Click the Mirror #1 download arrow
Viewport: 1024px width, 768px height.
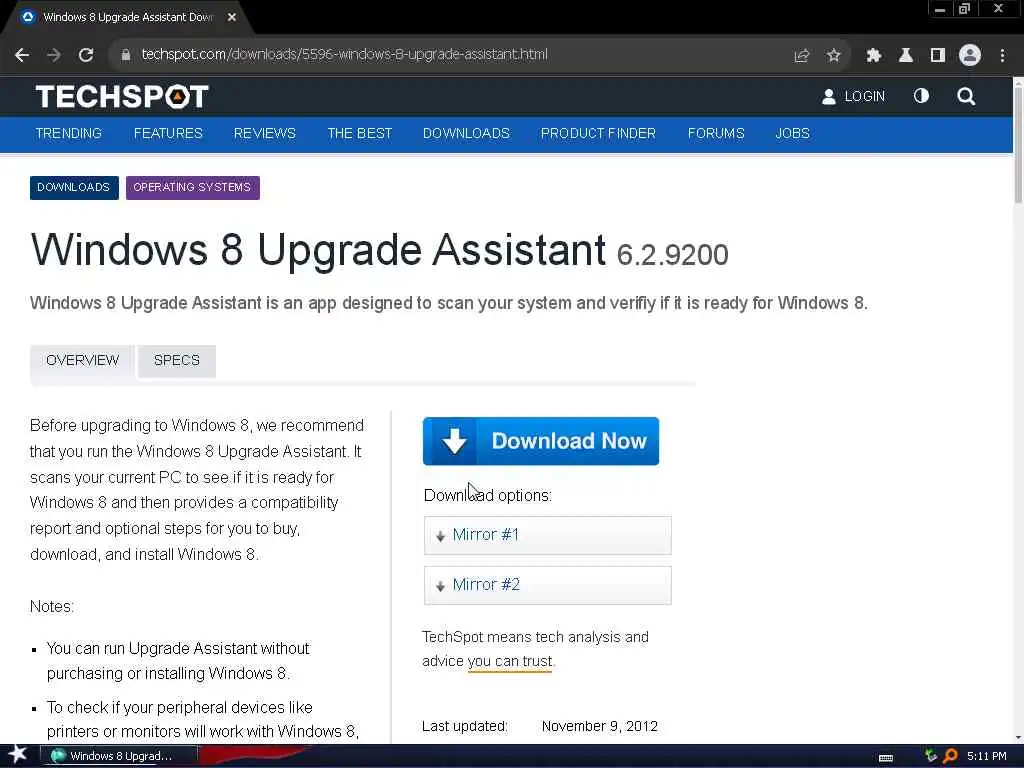(x=440, y=536)
